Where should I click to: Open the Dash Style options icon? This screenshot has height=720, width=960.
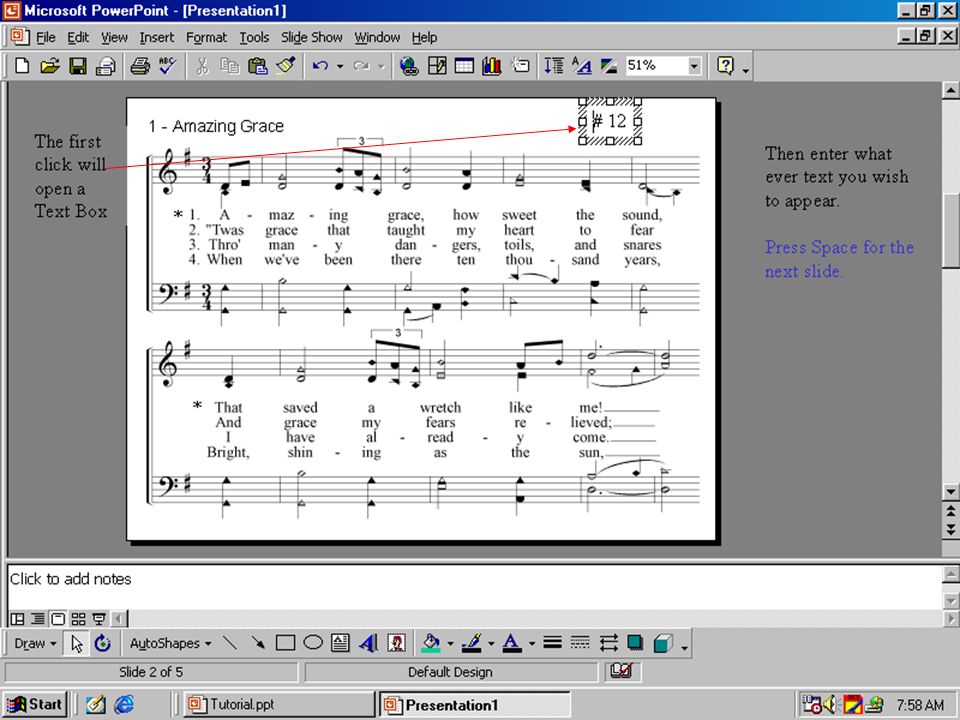(x=580, y=643)
